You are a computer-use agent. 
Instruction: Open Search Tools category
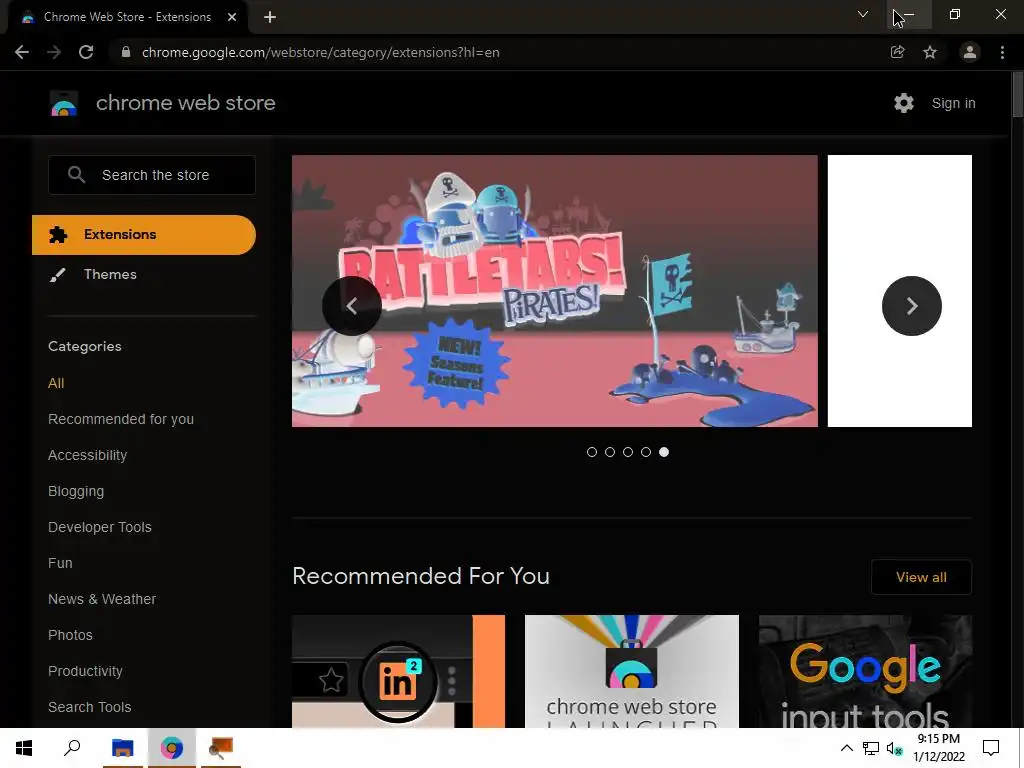(x=89, y=707)
